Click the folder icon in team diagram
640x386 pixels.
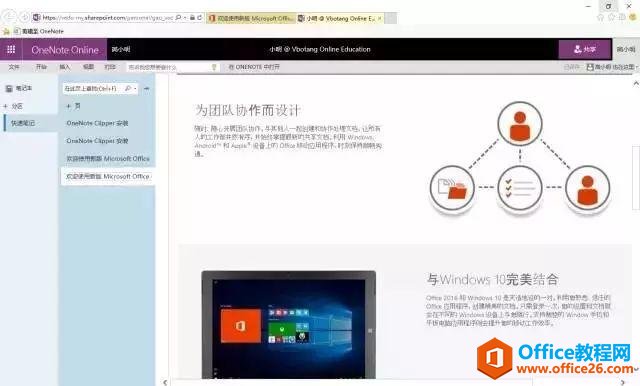pyautogui.click(x=452, y=188)
